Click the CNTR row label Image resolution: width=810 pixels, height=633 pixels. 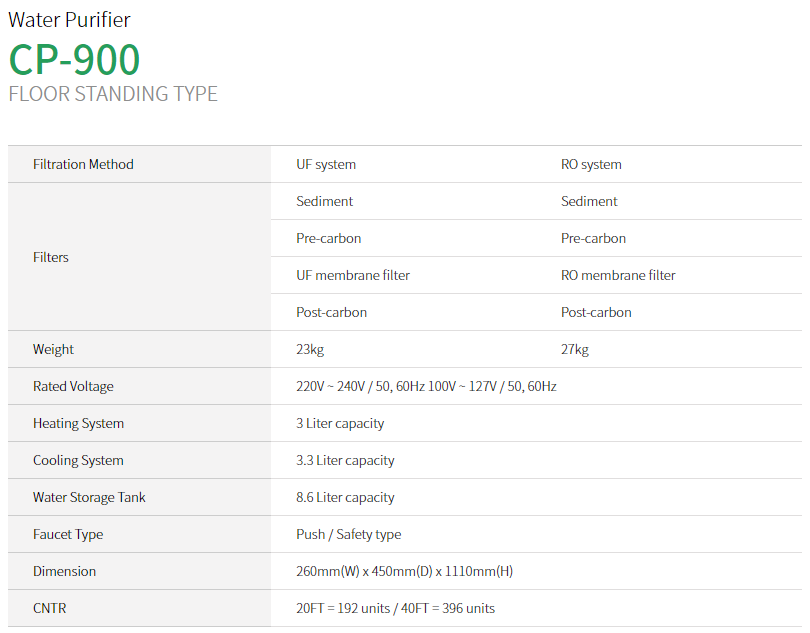click(50, 608)
